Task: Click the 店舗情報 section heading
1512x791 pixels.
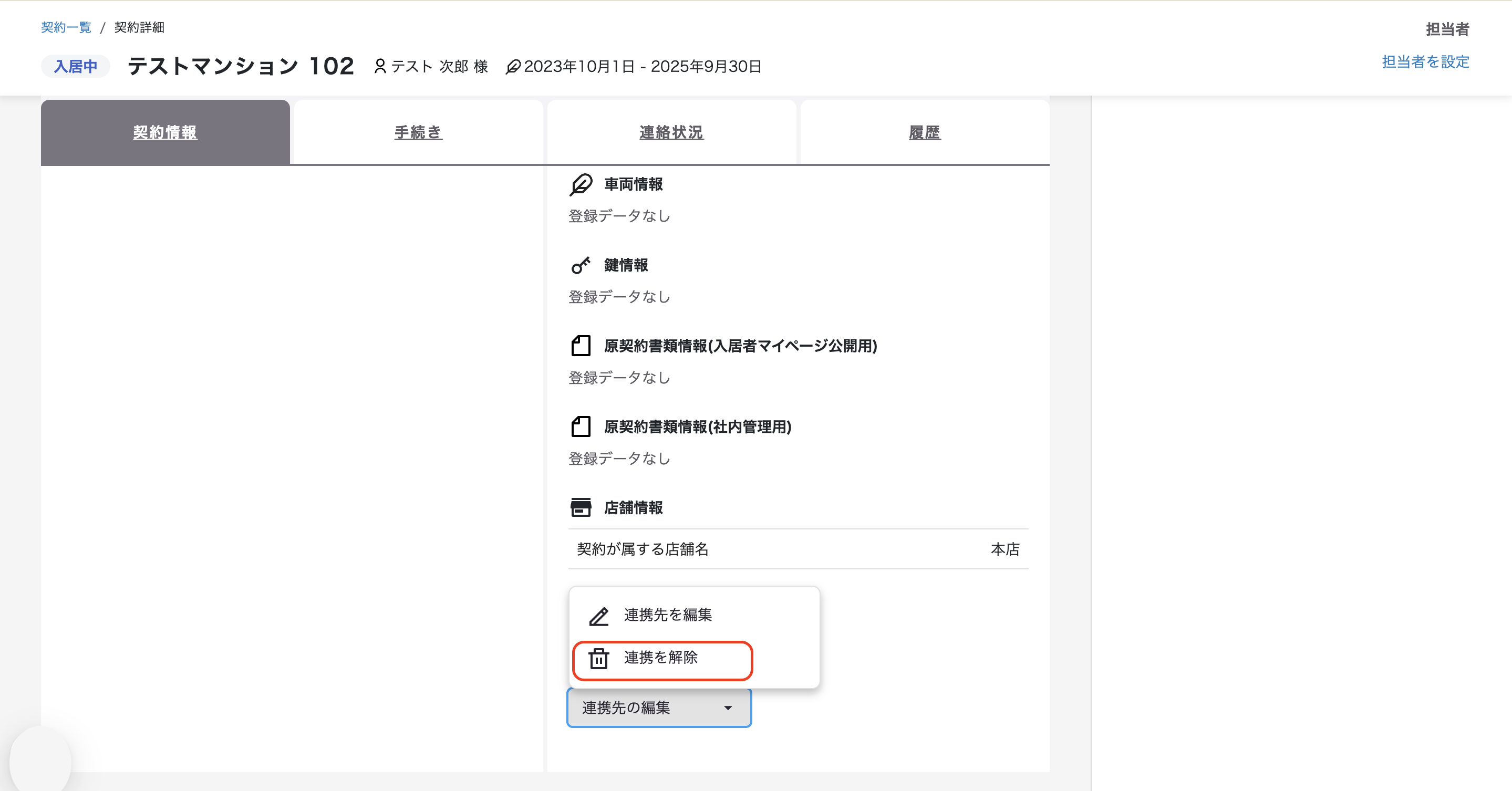Action: tap(633, 507)
